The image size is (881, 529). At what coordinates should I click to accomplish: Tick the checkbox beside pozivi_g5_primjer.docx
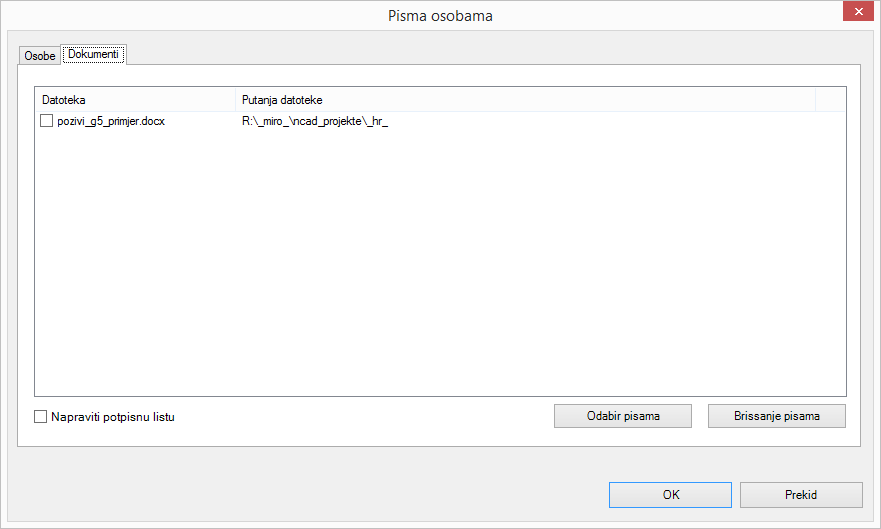coord(47,121)
